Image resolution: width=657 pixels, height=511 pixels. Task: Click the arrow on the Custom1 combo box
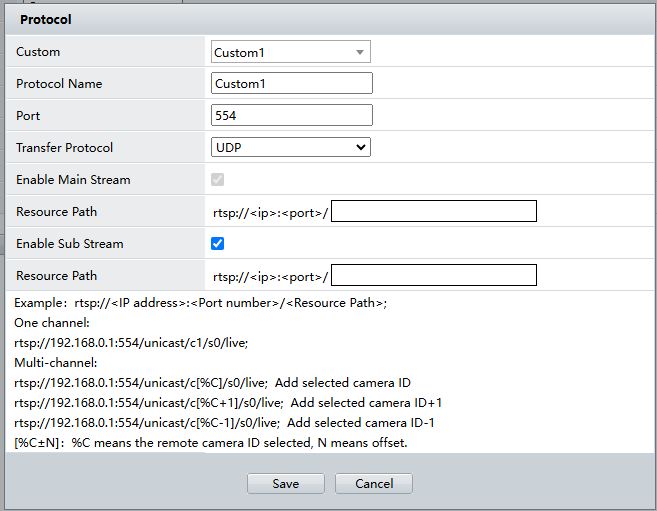(x=359, y=52)
